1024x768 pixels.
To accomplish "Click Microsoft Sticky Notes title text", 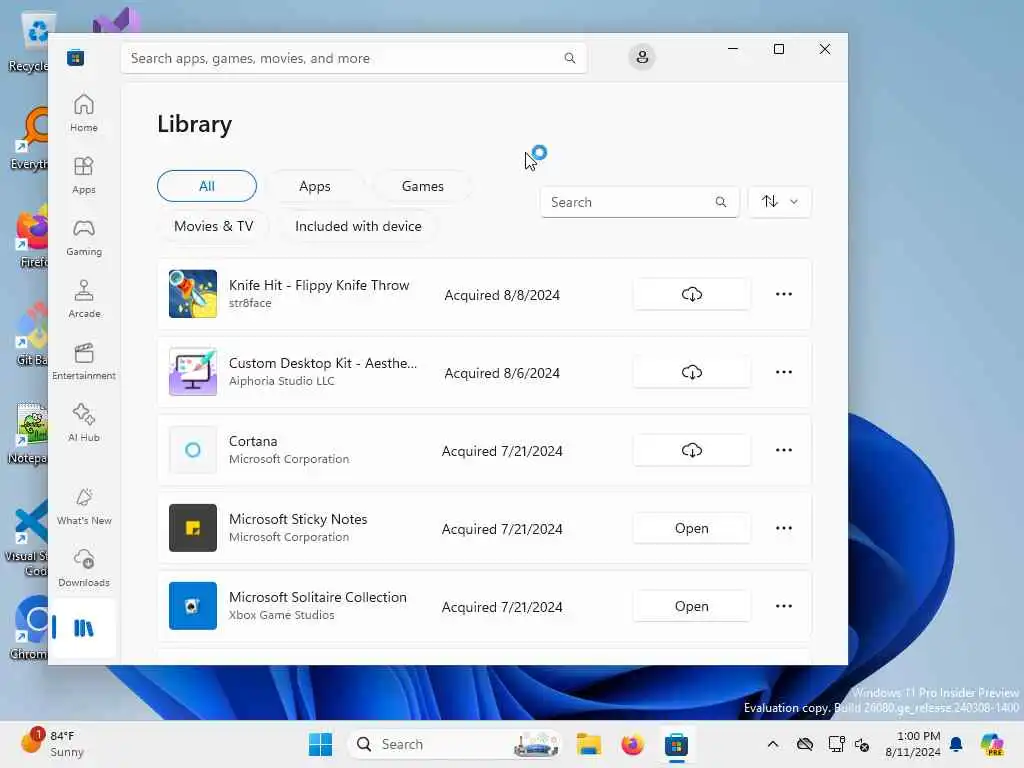I will [298, 519].
